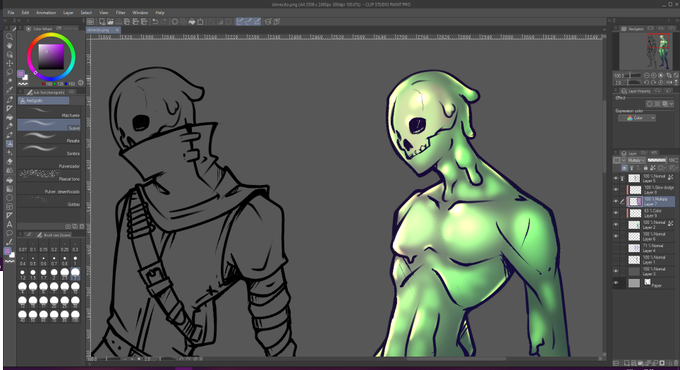Image resolution: width=680 pixels, height=370 pixels.
Task: Open the Filter menu
Action: tap(120, 13)
